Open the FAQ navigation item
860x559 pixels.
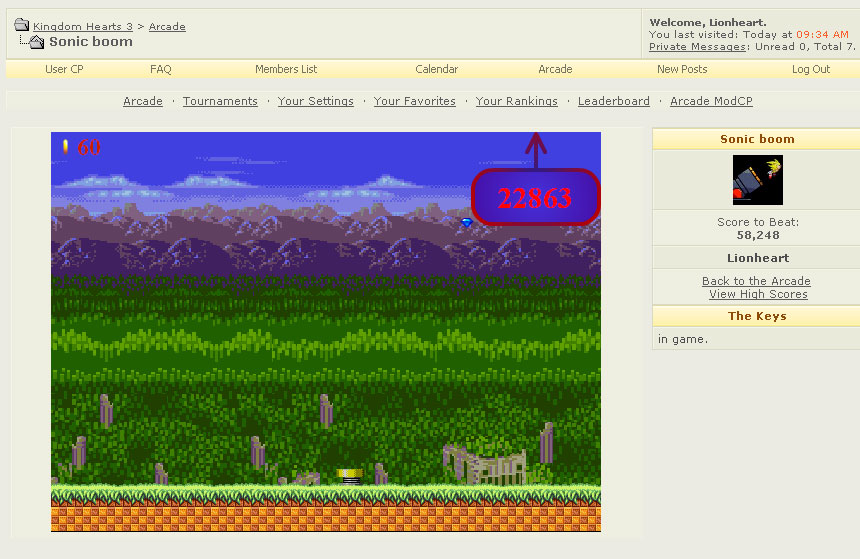pos(161,69)
